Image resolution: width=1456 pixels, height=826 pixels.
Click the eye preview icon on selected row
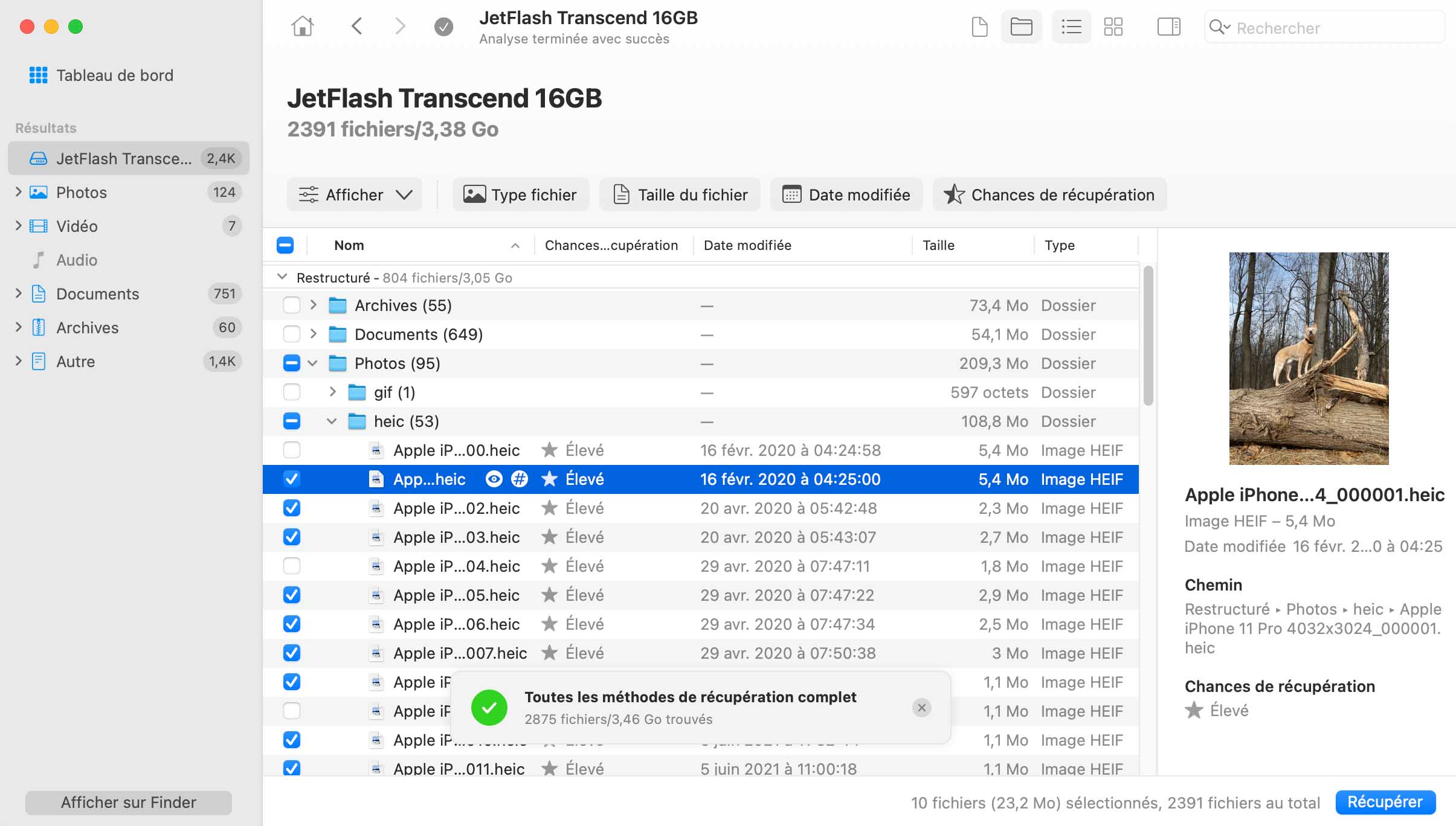click(494, 479)
